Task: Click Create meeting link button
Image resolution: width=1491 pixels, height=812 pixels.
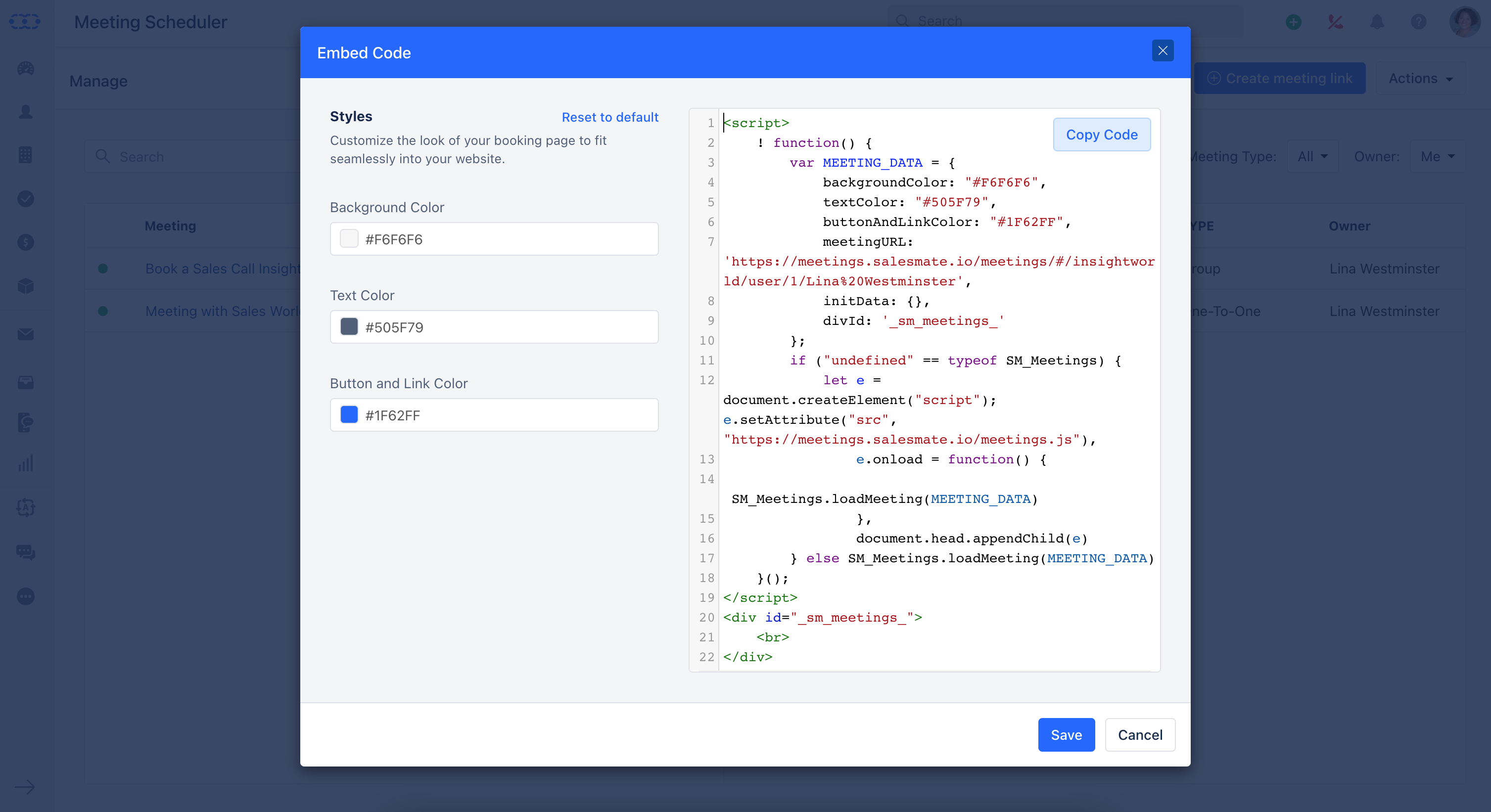Action: pos(1279,78)
